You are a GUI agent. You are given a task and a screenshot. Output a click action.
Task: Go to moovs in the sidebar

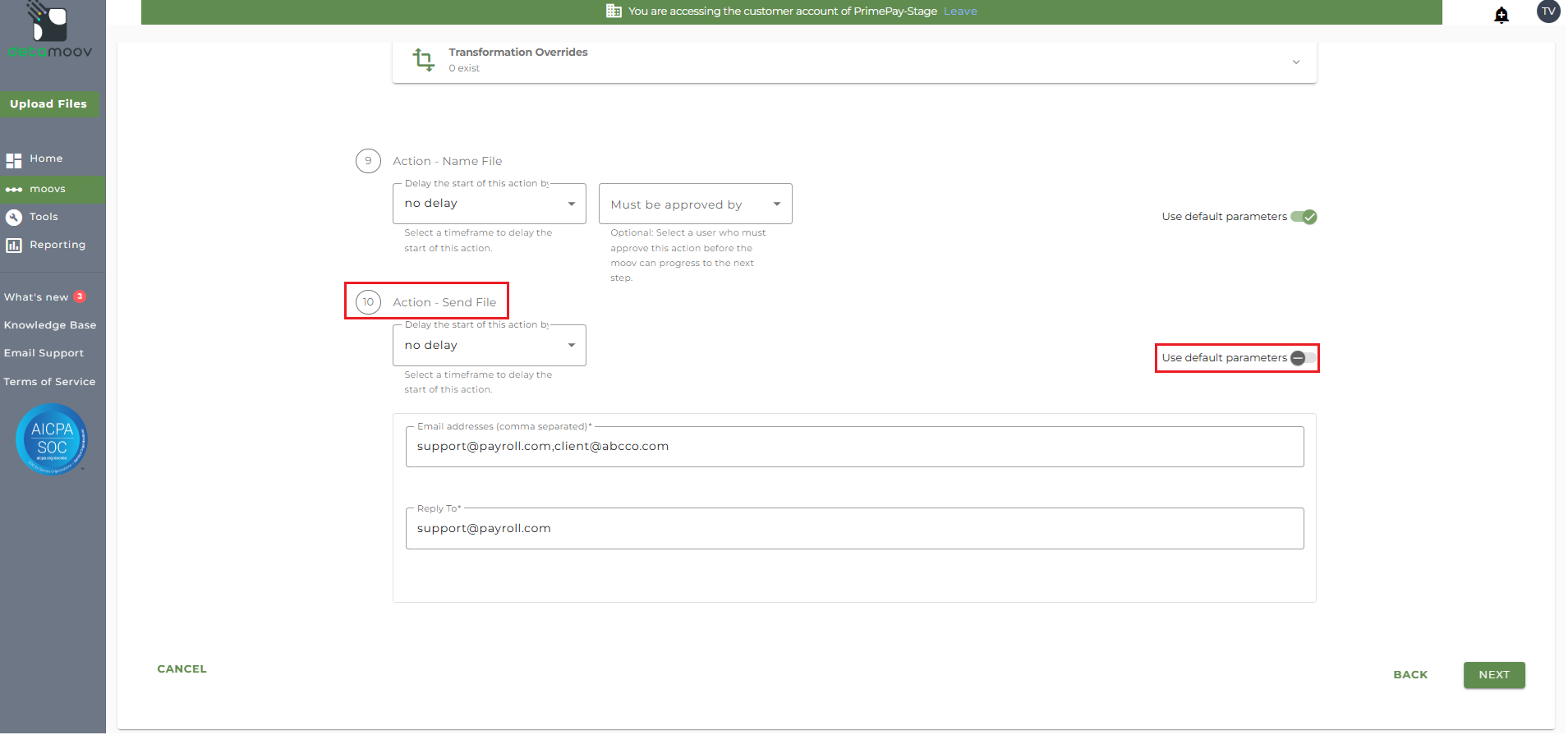[48, 189]
